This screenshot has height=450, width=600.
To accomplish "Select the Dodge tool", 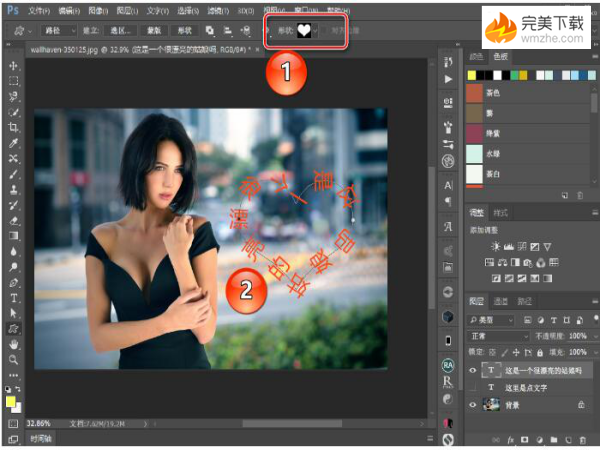I will pos(13,267).
